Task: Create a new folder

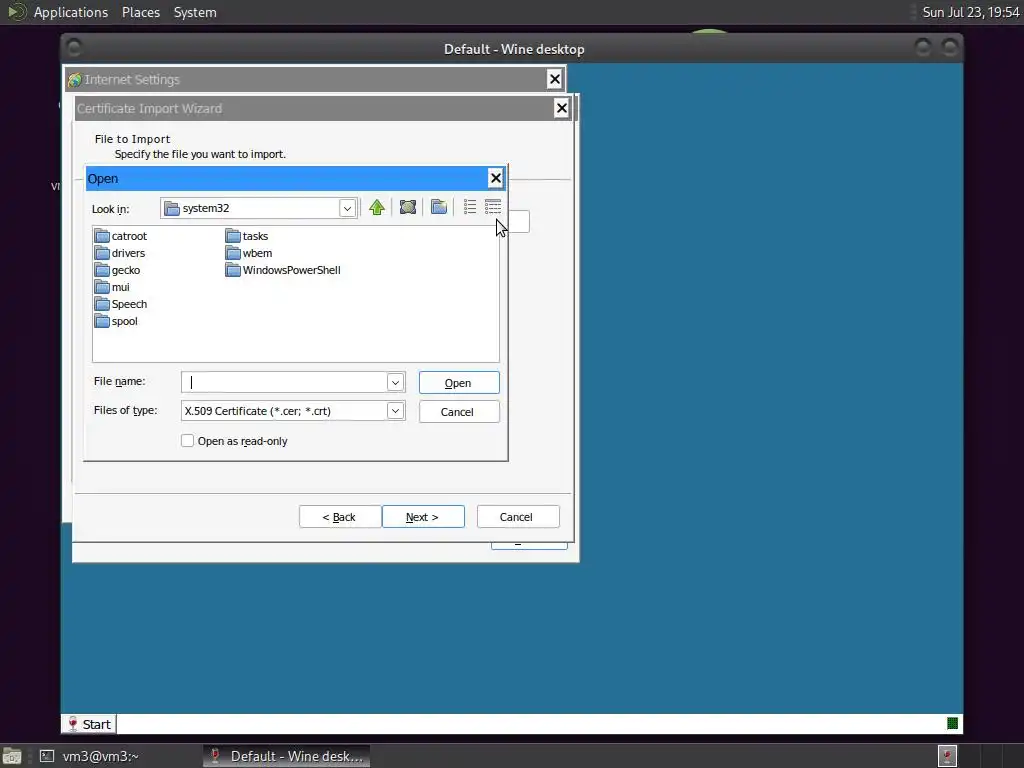Action: click(439, 208)
